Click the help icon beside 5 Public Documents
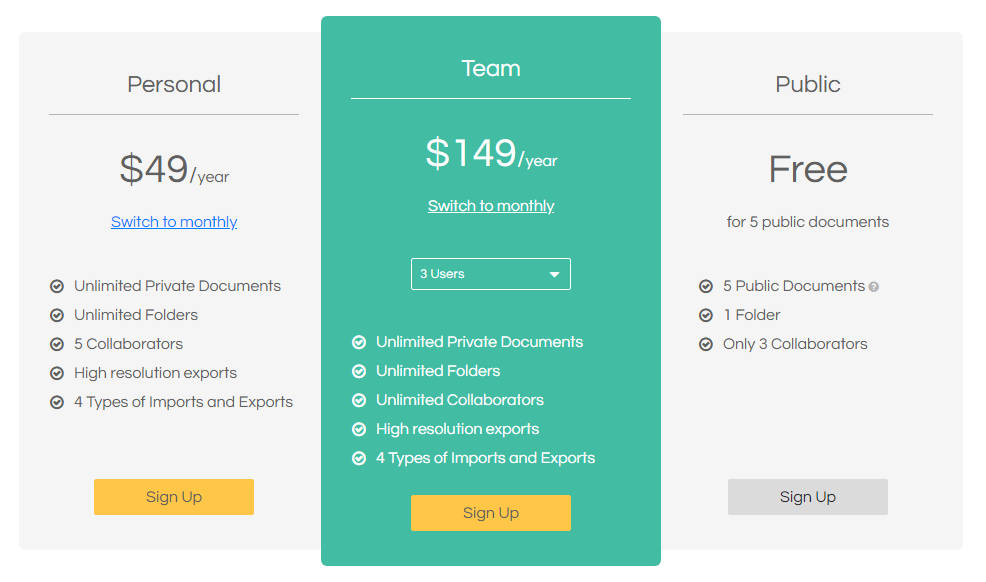 click(875, 286)
